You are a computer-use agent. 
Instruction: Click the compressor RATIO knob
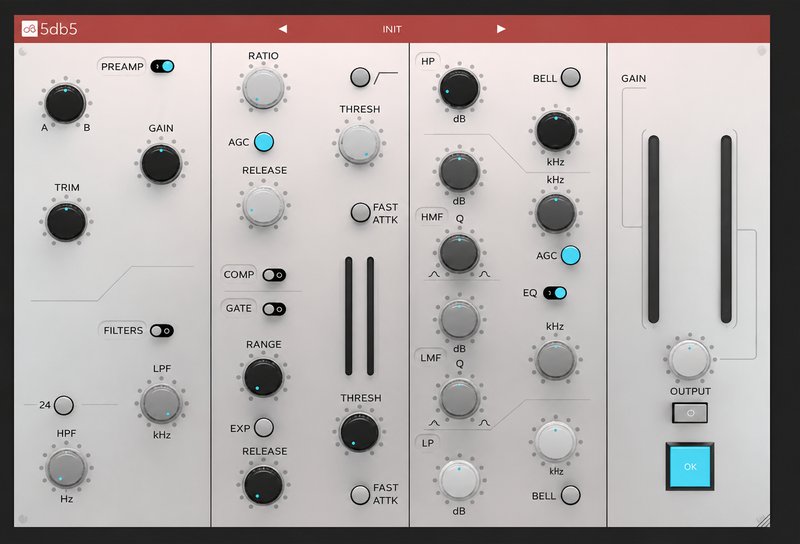[263, 88]
